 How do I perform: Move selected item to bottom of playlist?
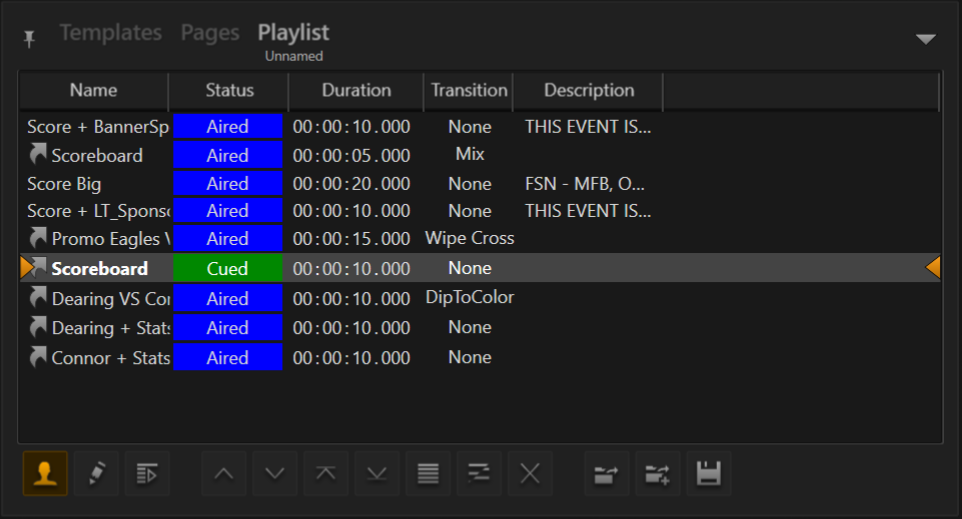pos(377,473)
